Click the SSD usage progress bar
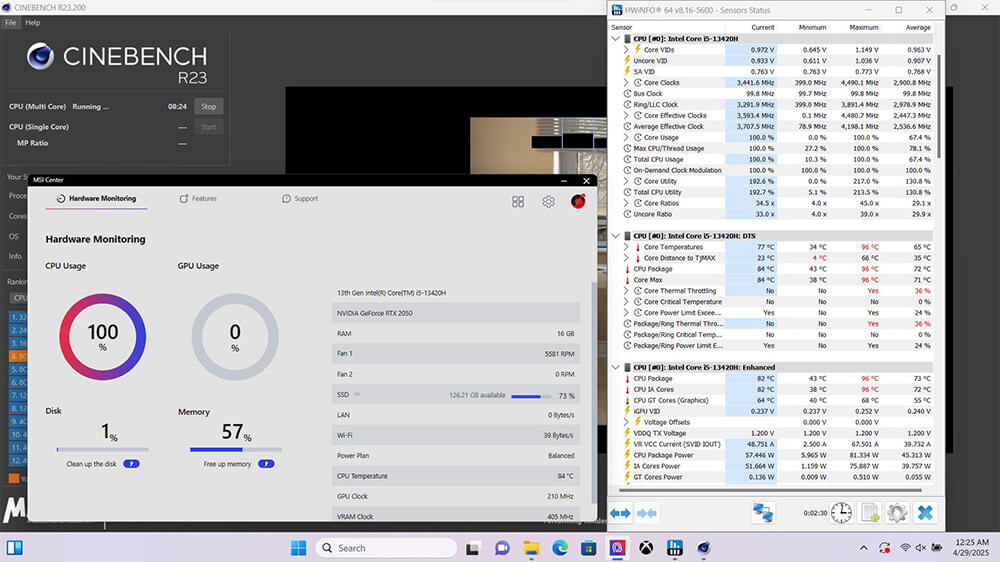This screenshot has height=562, width=1000. click(531, 396)
